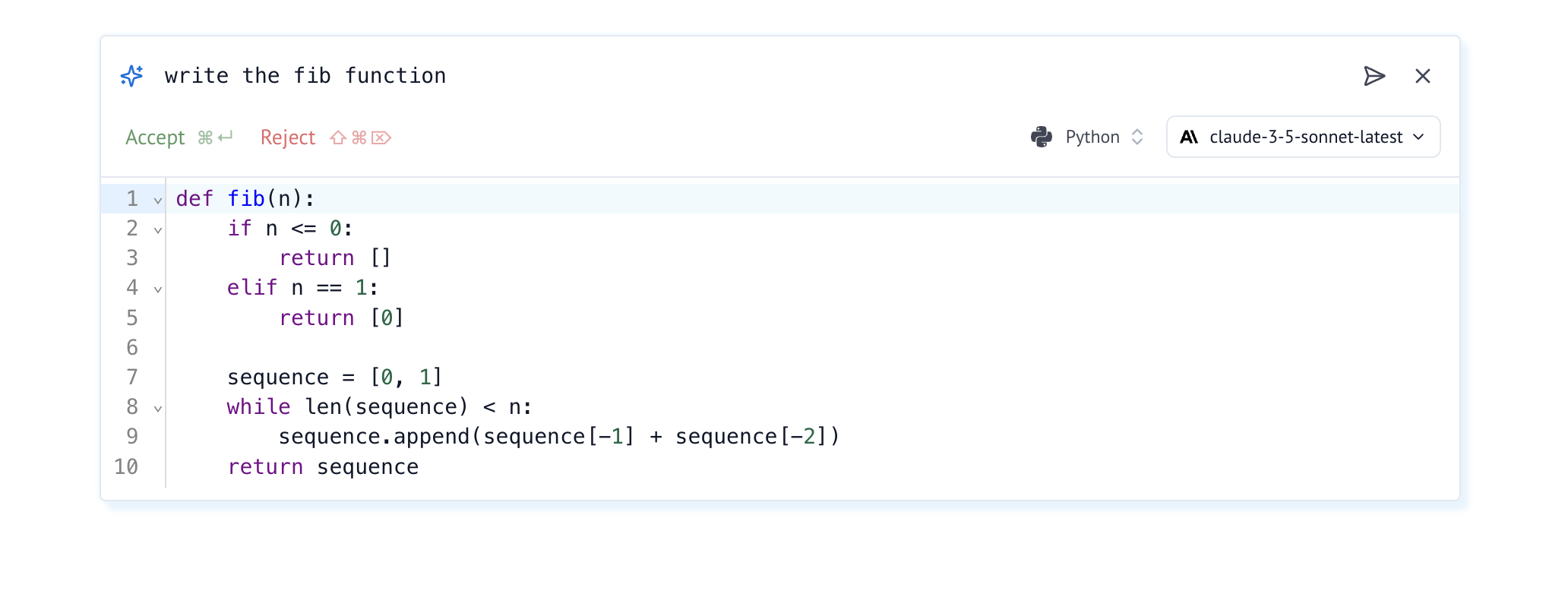Click the Python logo icon
The width and height of the screenshot is (1568, 597).
click(1041, 137)
